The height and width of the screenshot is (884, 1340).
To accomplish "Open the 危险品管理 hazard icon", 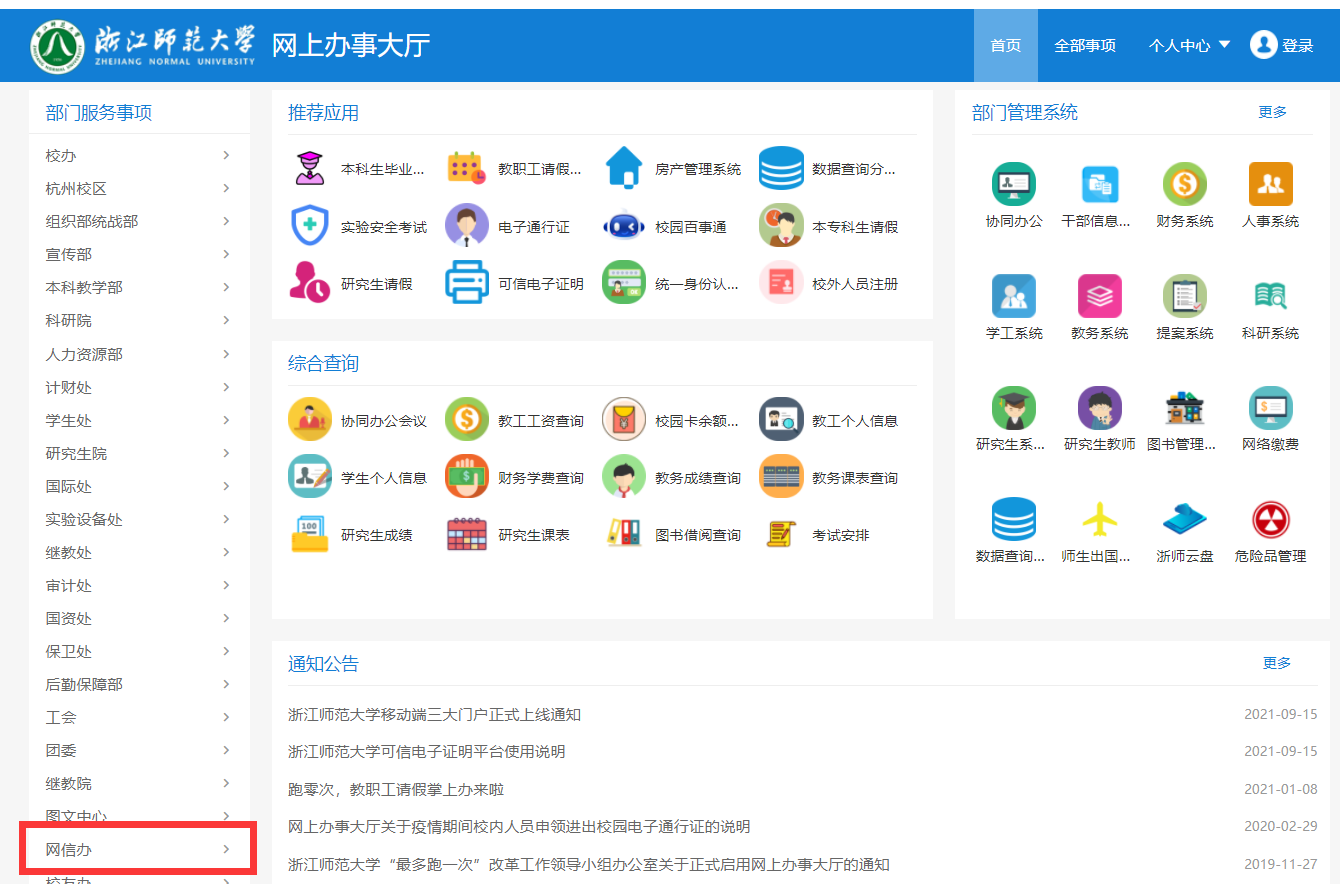I will coord(1270,520).
